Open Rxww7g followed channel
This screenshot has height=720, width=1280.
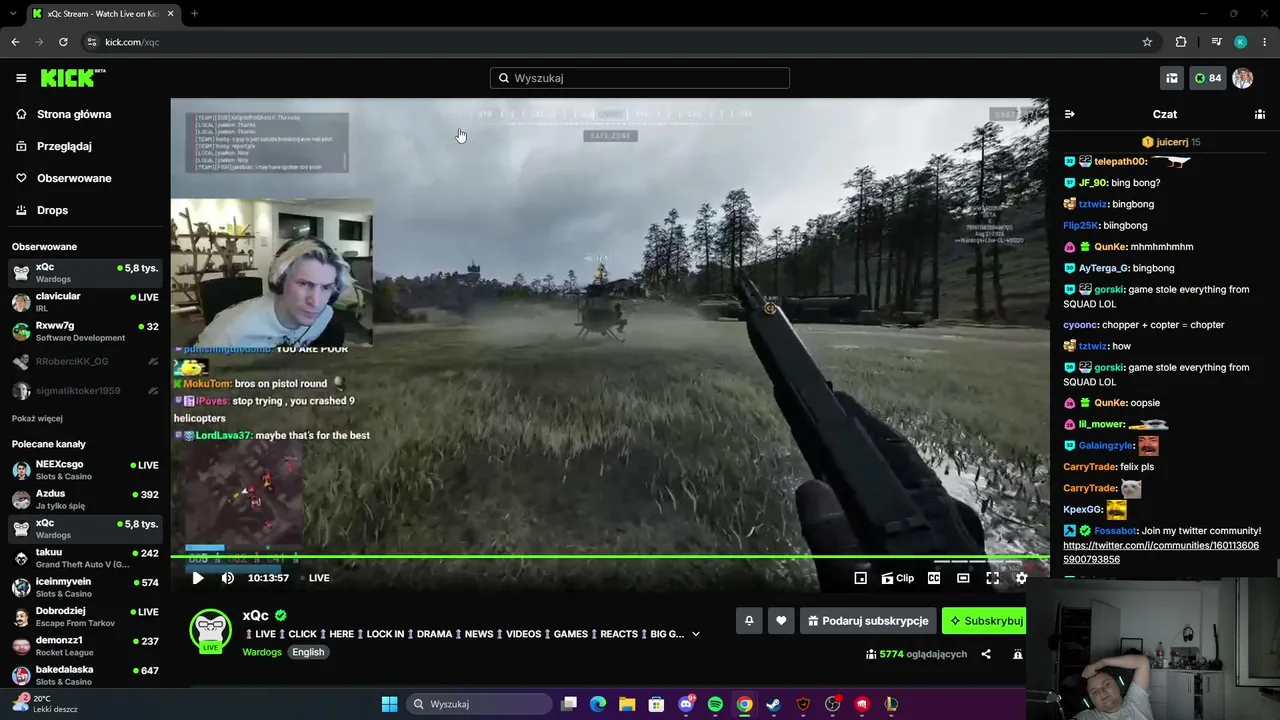point(85,331)
